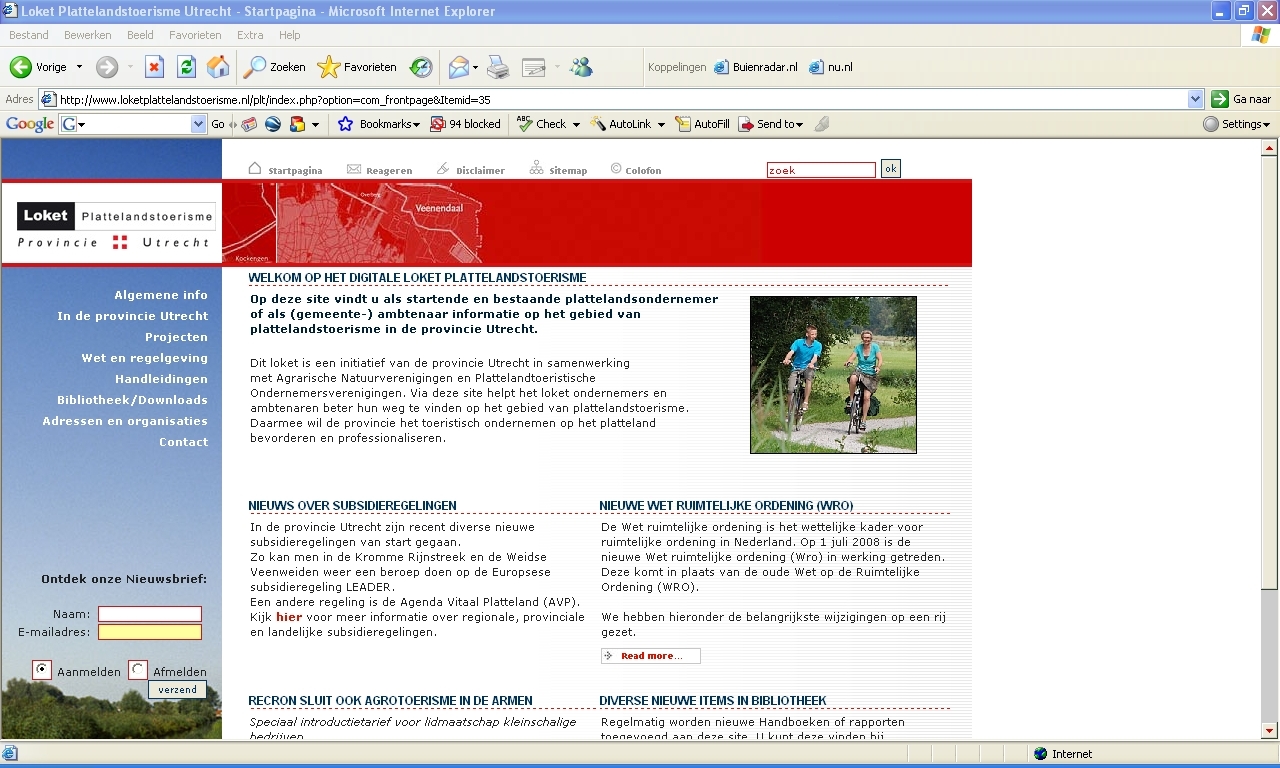The width and height of the screenshot is (1280, 768).
Task: Click the Read more button
Action: tap(651, 656)
